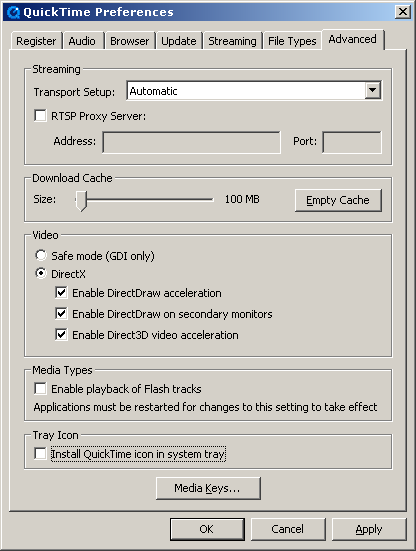Uncheck DirectDraw on secondary monitors

pos(61,313)
